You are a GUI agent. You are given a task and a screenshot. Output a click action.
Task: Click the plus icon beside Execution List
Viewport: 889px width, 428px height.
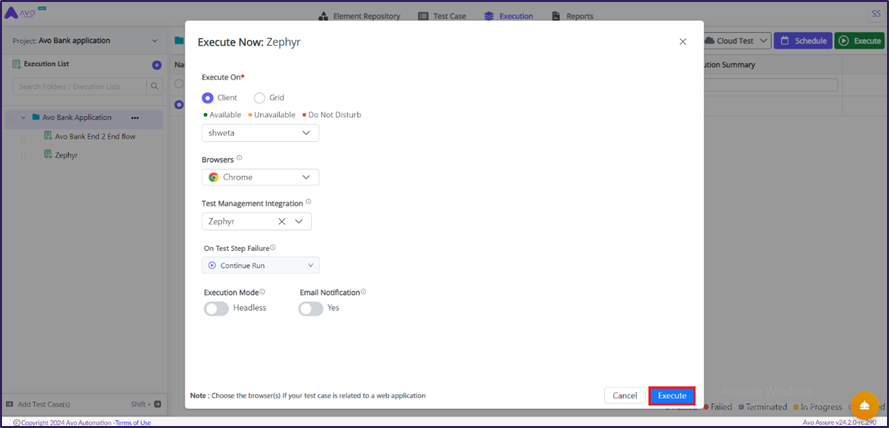click(156, 65)
